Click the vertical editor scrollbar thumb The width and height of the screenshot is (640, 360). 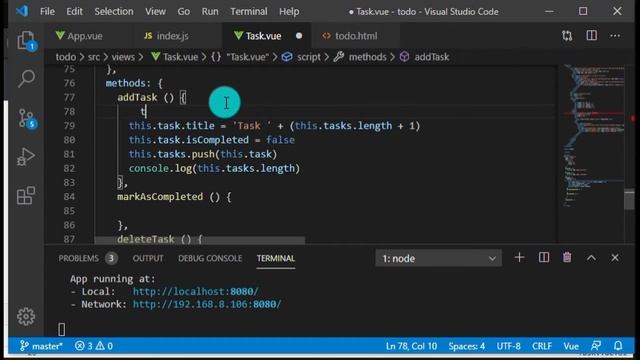[x=629, y=200]
